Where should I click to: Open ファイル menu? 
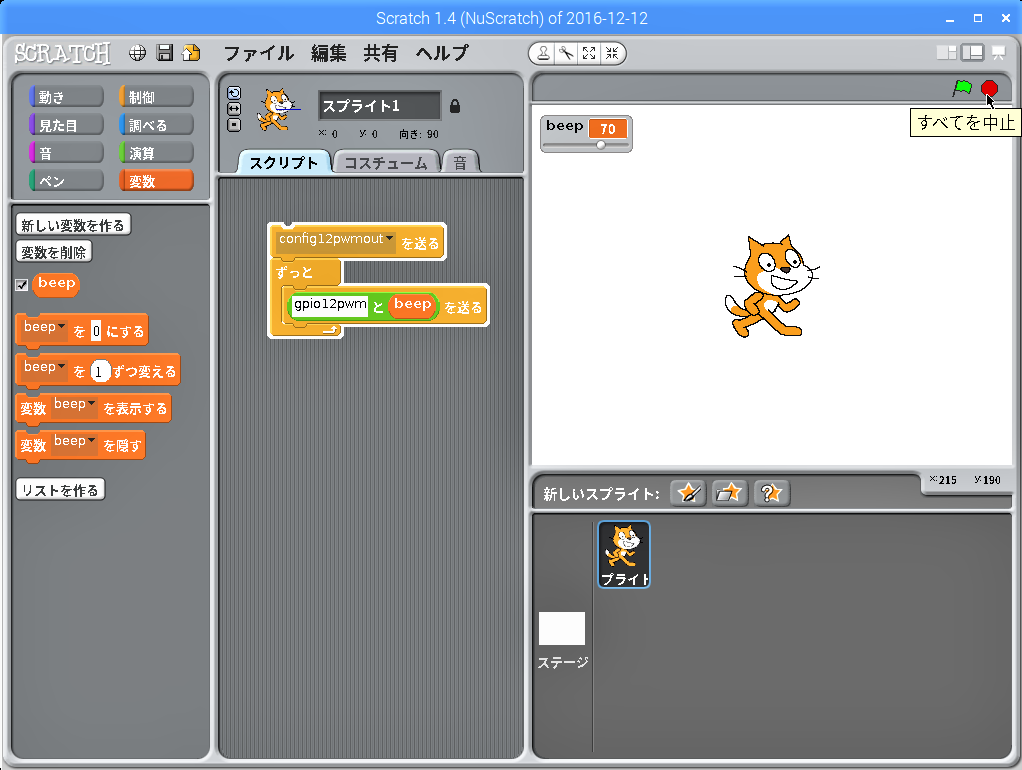coord(259,53)
